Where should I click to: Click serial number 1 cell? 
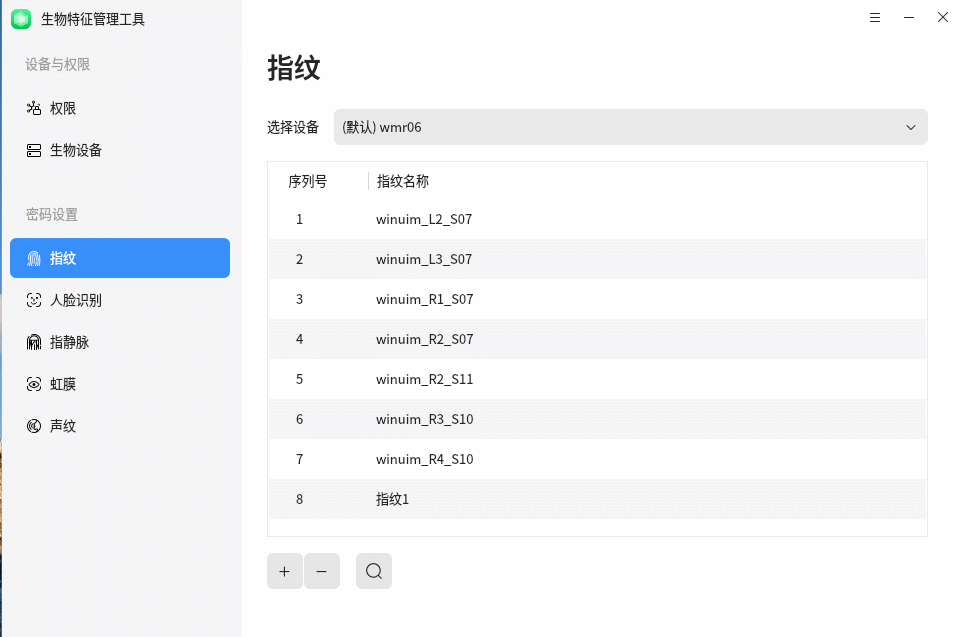(x=299, y=219)
